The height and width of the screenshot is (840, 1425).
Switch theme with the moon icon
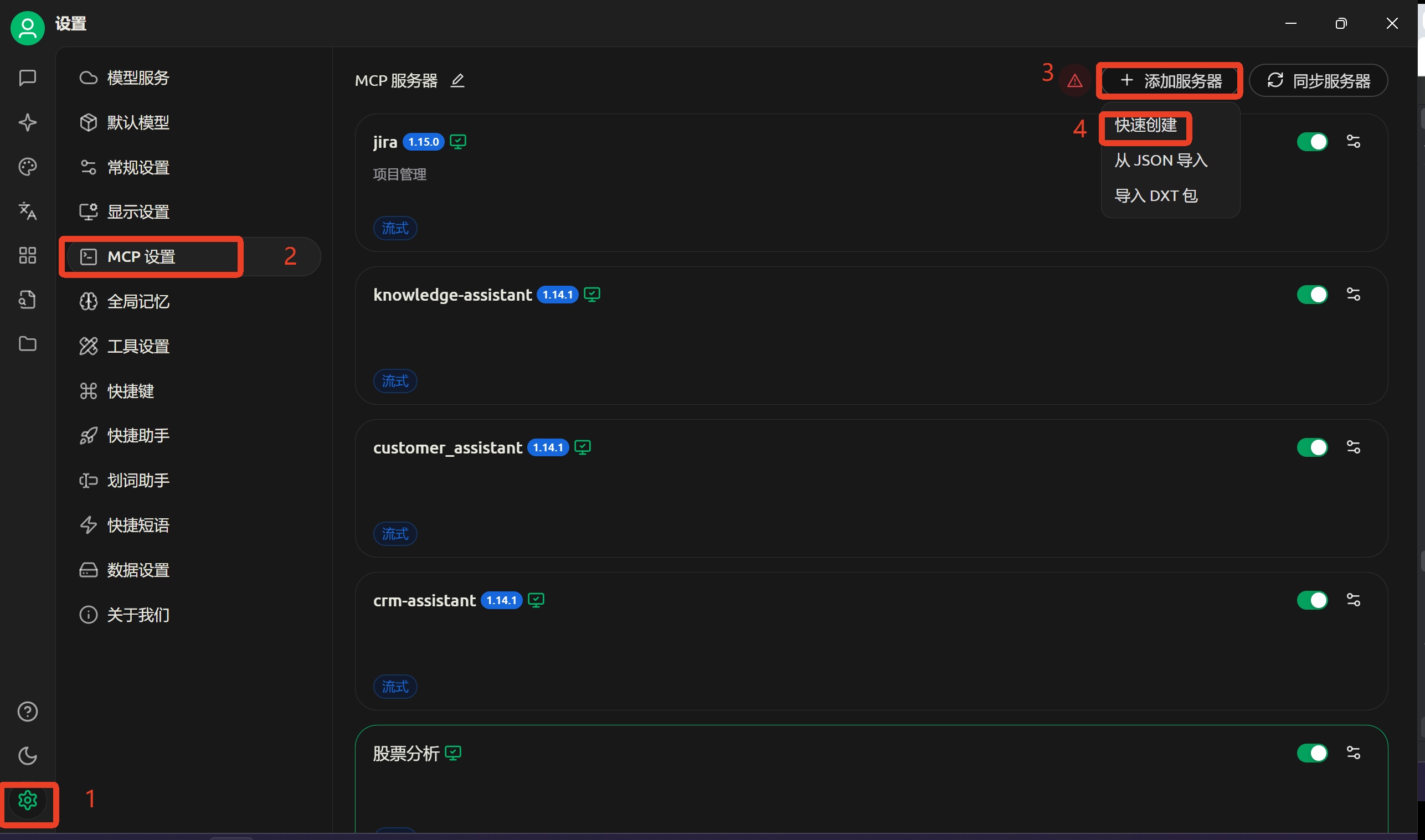tap(27, 756)
